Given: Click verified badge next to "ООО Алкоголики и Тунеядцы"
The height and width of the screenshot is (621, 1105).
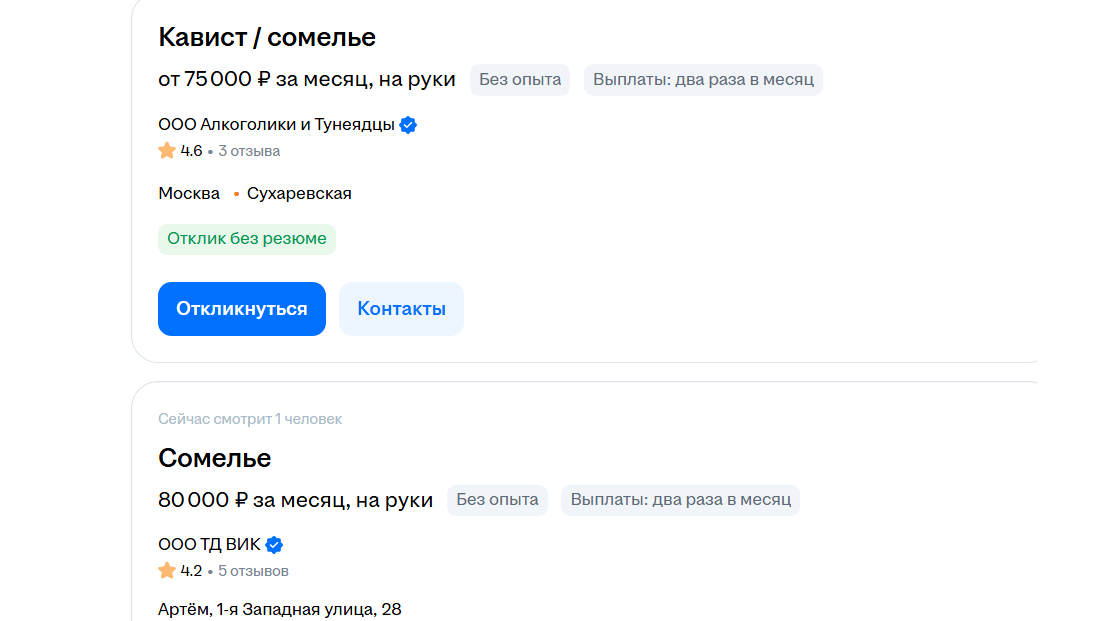Looking at the screenshot, I should pyautogui.click(x=408, y=125).
